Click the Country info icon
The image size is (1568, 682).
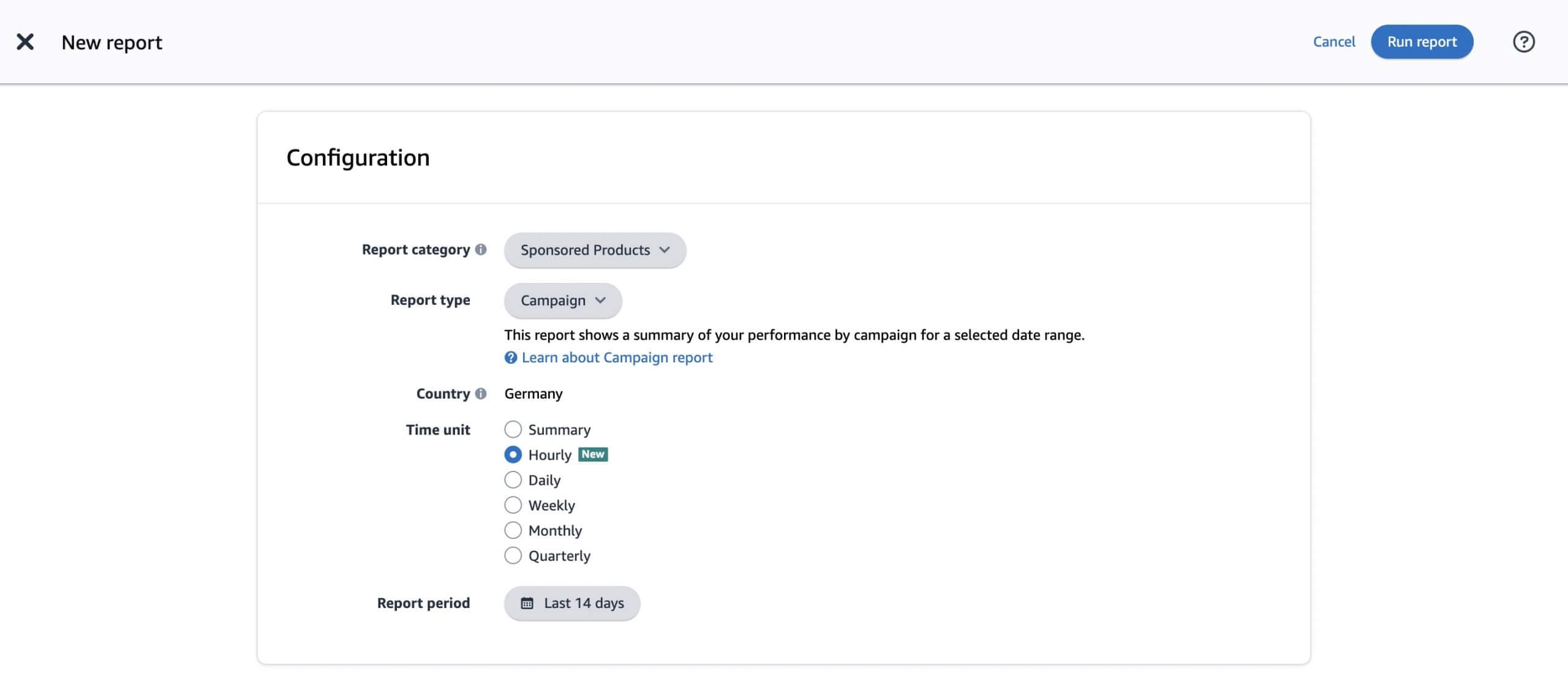click(481, 394)
